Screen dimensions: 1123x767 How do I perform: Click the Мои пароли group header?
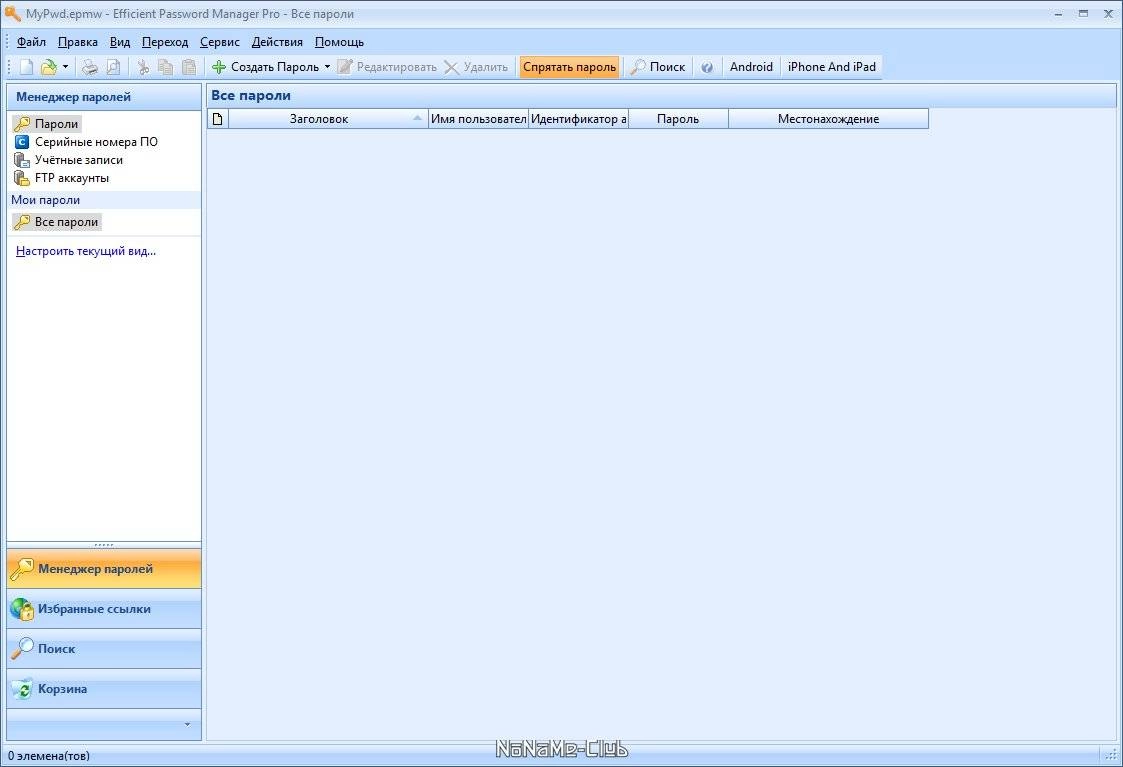click(104, 200)
